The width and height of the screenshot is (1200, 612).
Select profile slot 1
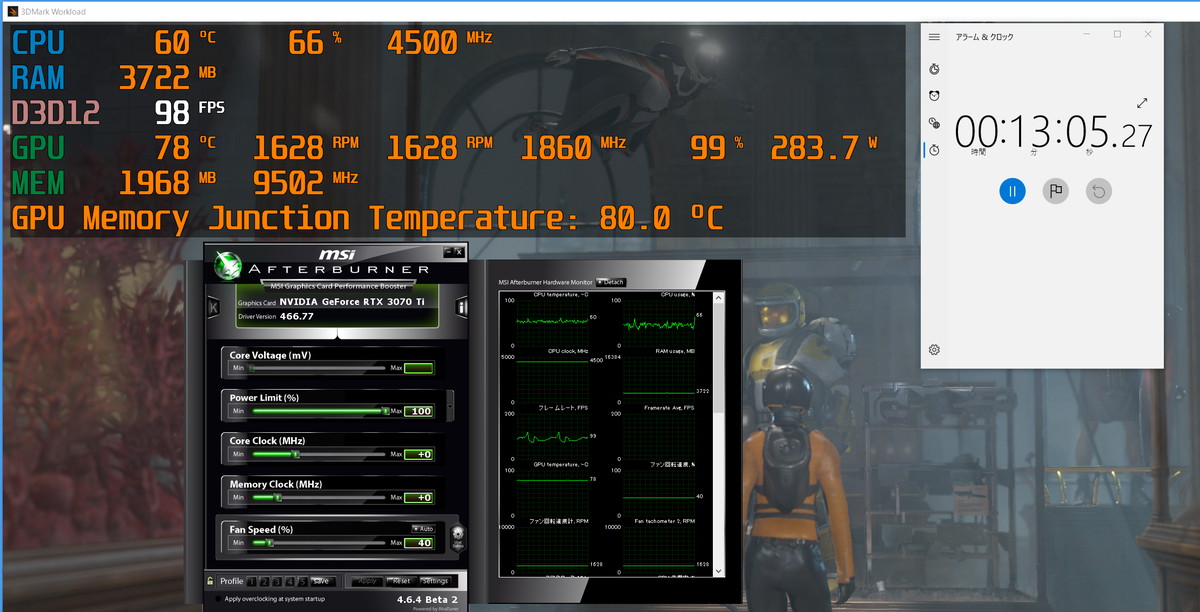[x=251, y=581]
